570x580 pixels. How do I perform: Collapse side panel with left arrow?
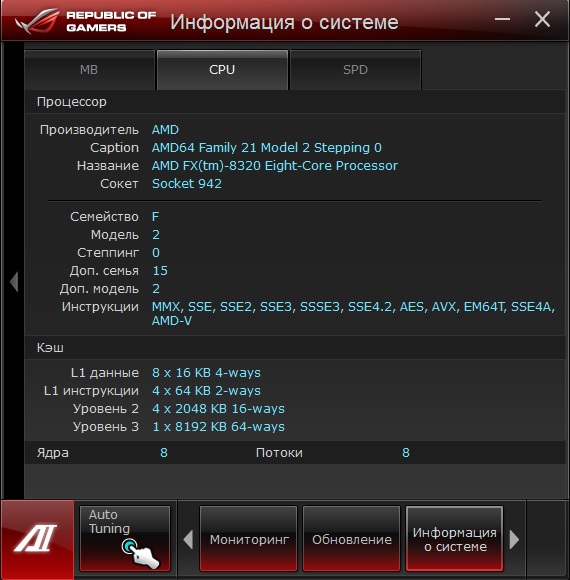point(14,282)
